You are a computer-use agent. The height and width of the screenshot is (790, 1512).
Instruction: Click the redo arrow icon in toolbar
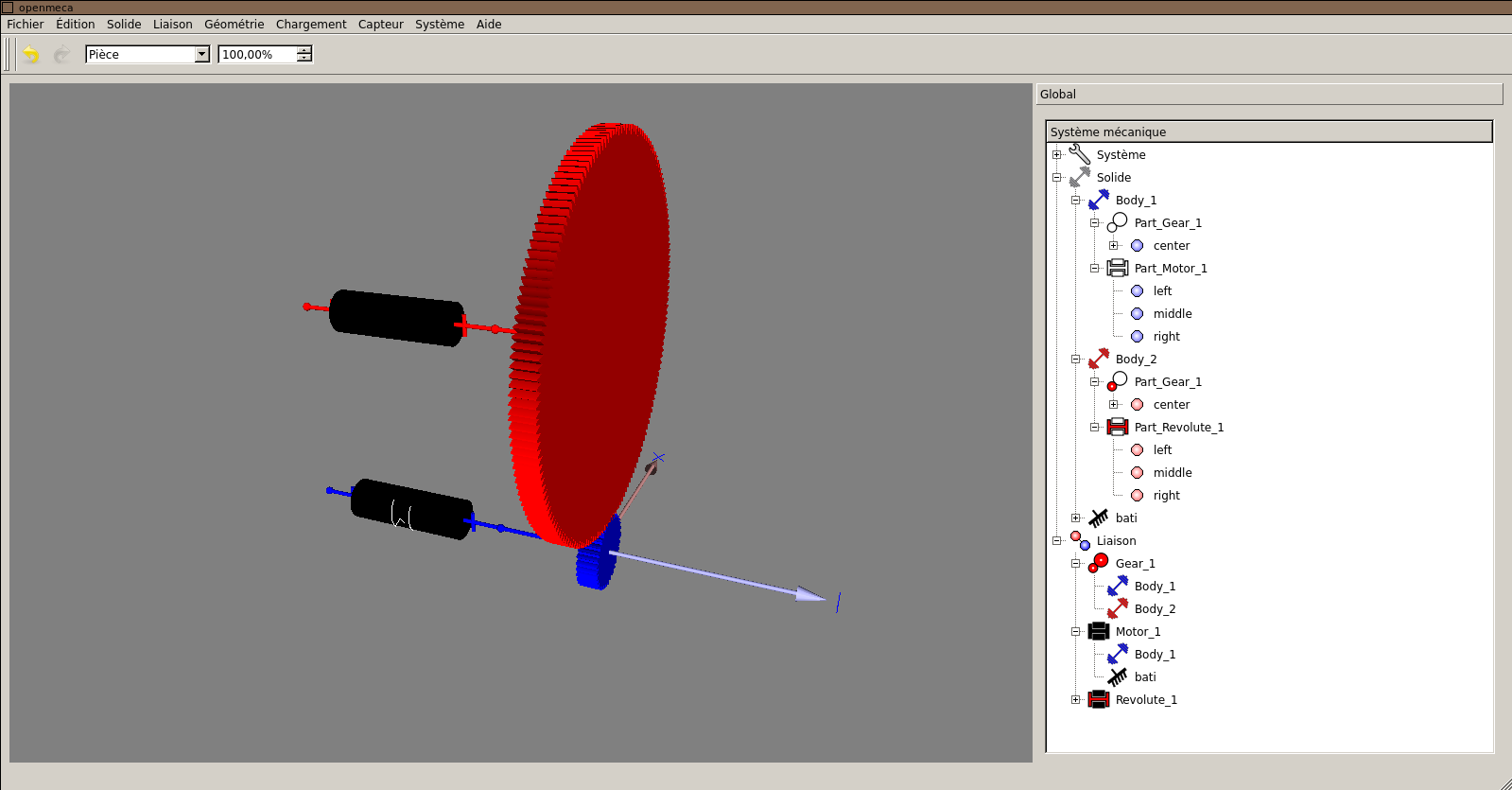point(62,55)
